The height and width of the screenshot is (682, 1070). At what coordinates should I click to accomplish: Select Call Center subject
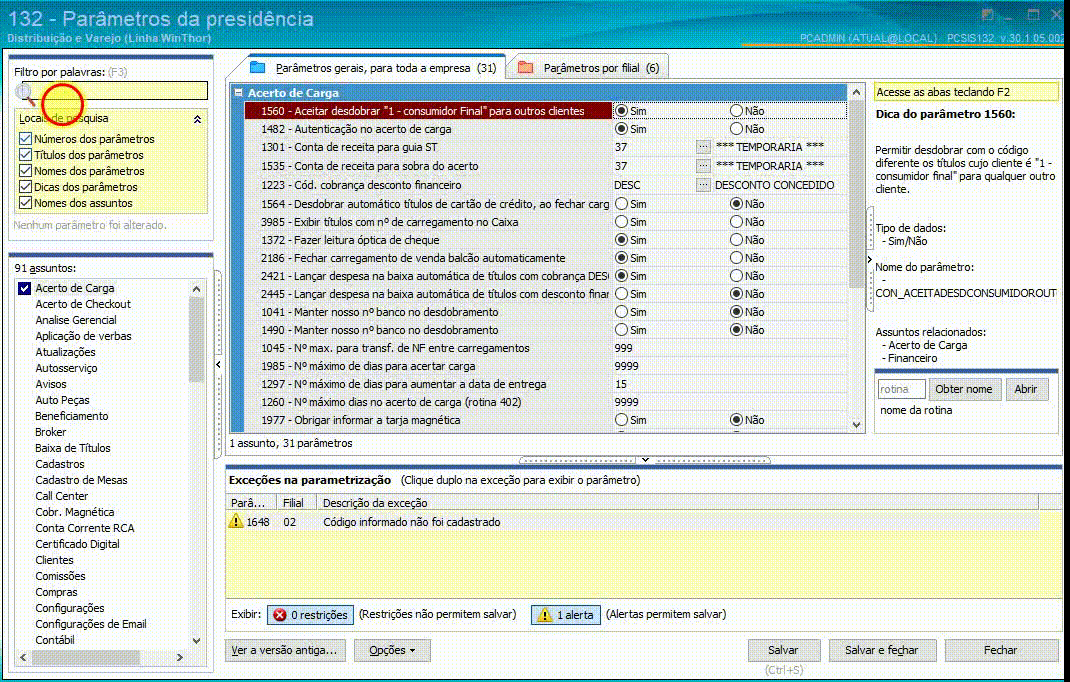(61, 496)
